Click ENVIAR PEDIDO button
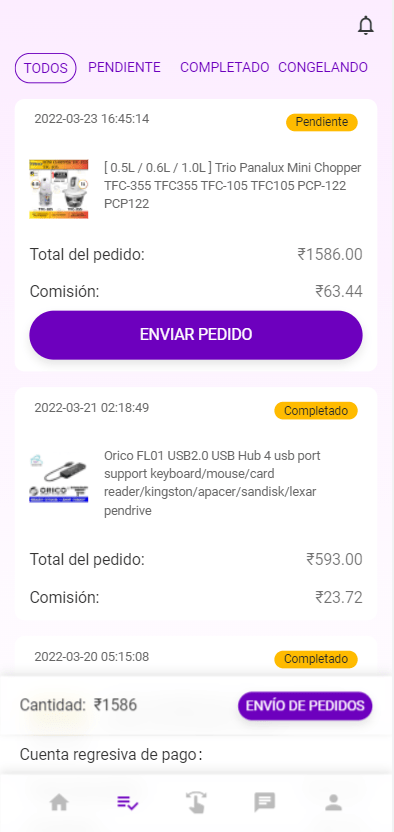 [196, 335]
